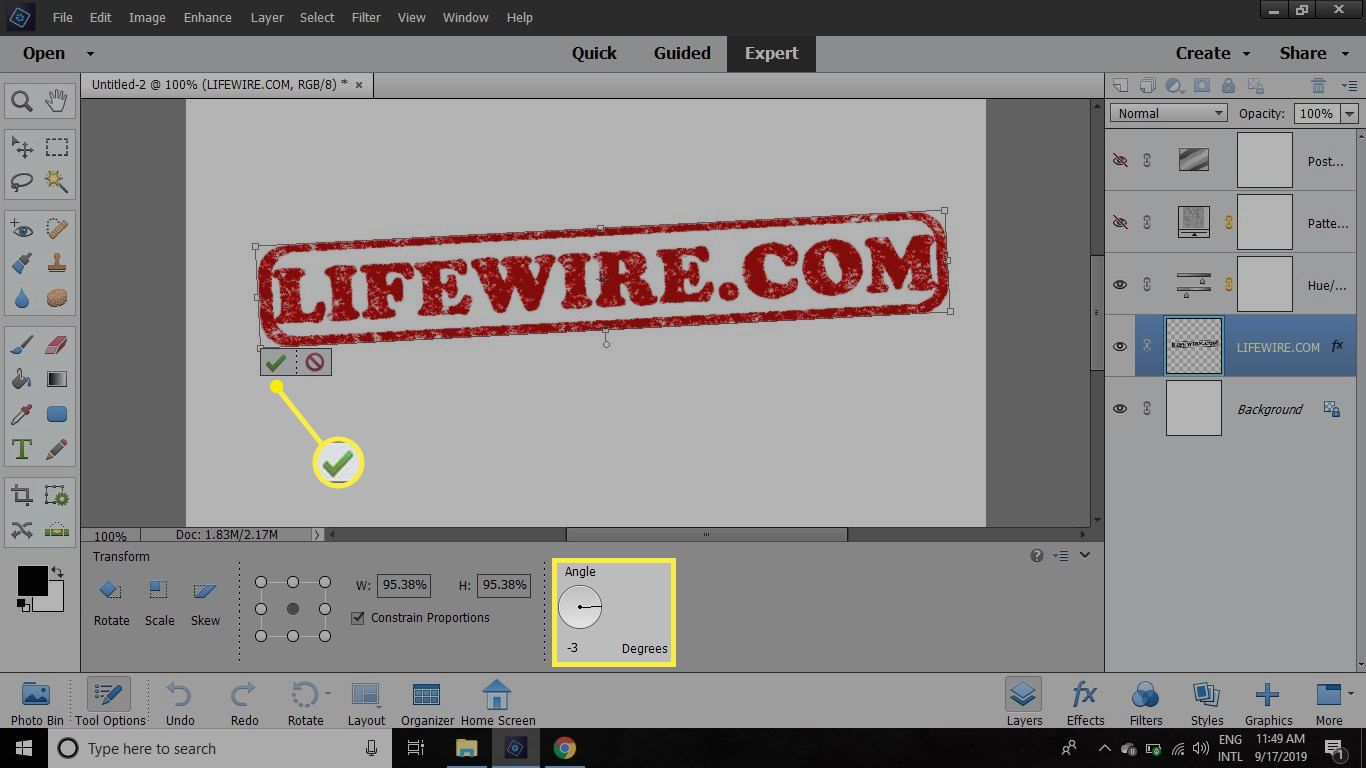The height and width of the screenshot is (768, 1366).
Task: Delete layer using the trash icon
Action: [x=1319, y=86]
